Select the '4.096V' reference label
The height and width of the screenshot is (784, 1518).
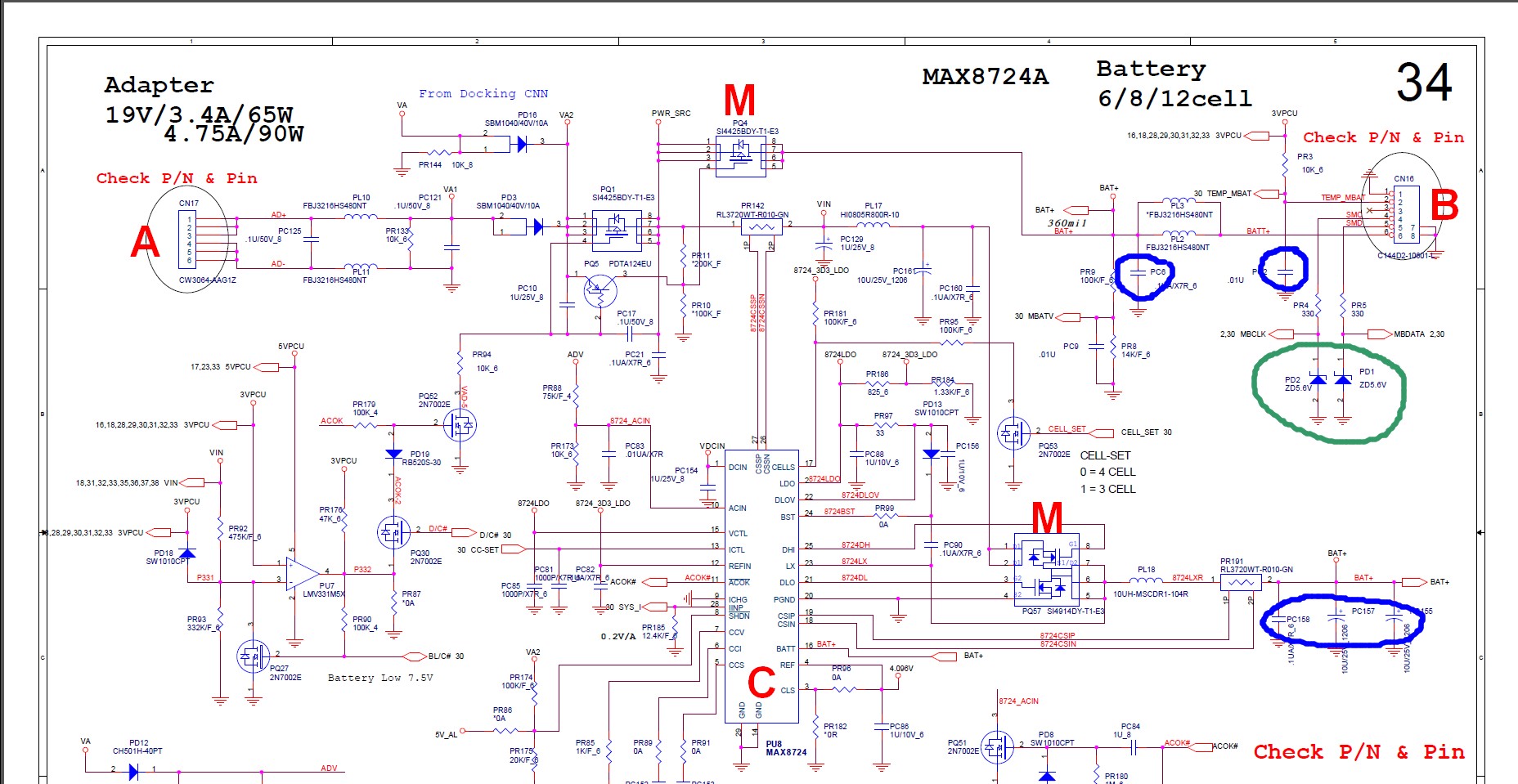901,669
